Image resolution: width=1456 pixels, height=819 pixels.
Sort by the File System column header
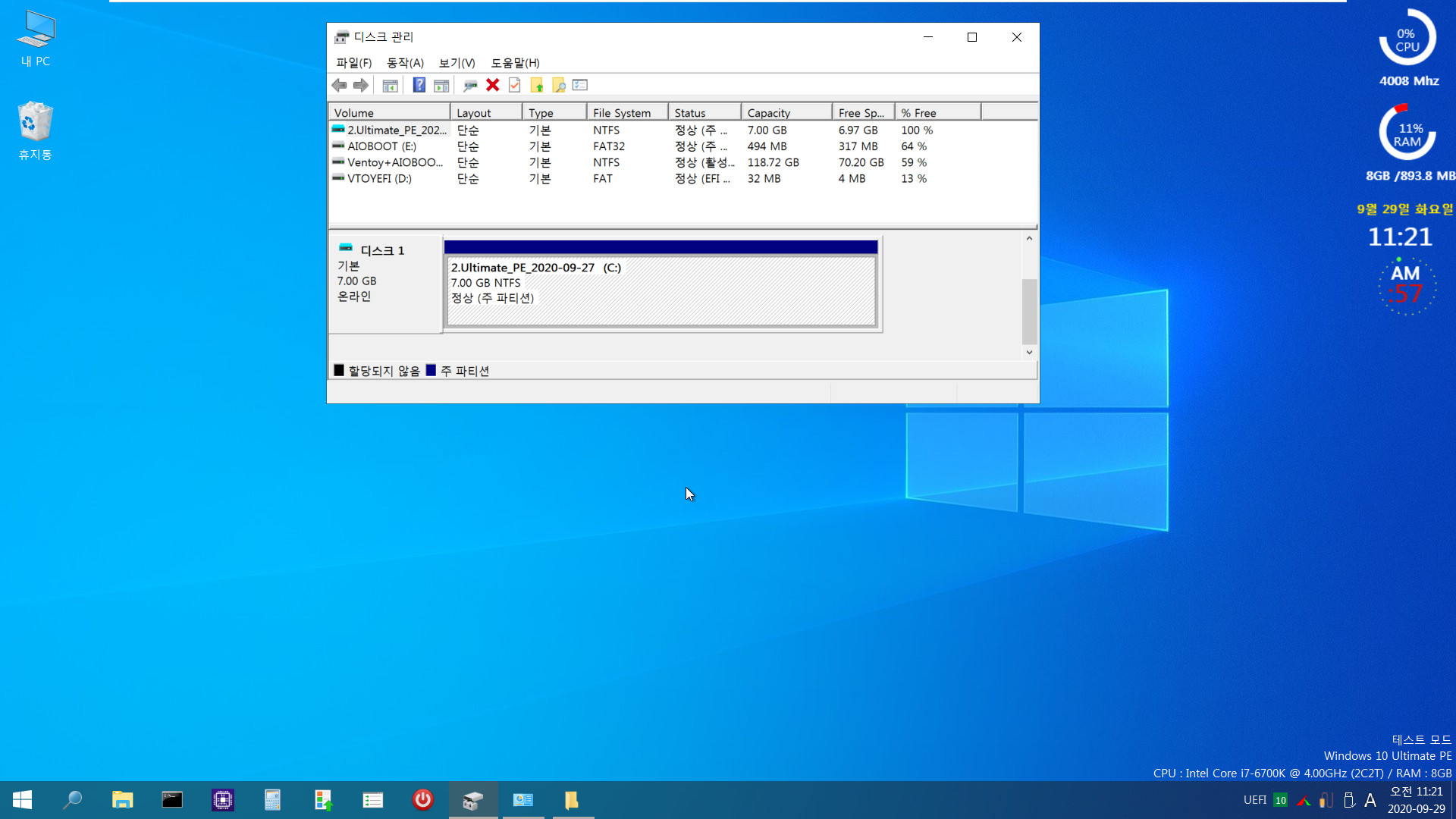[x=627, y=112]
